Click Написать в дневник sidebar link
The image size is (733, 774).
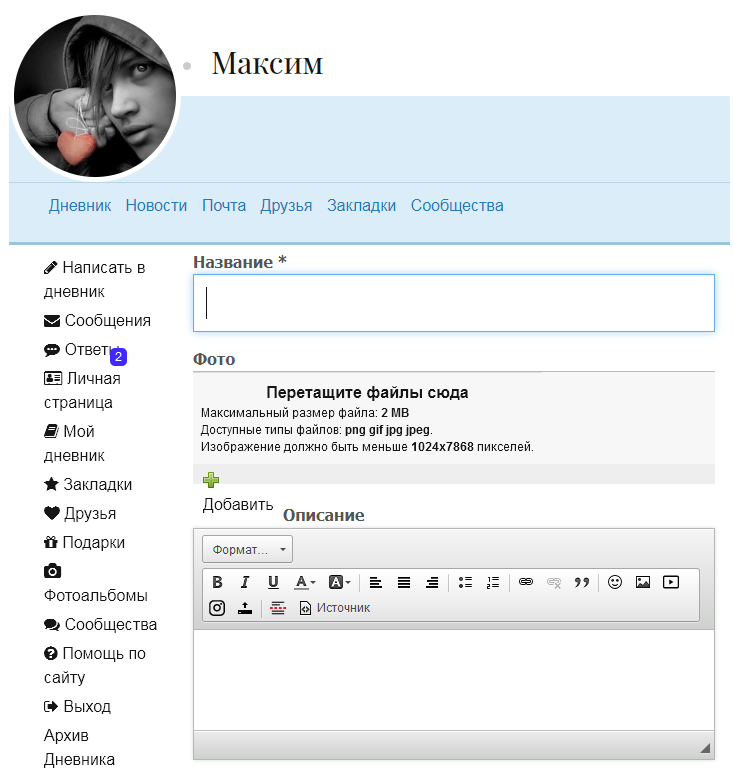coord(94,279)
